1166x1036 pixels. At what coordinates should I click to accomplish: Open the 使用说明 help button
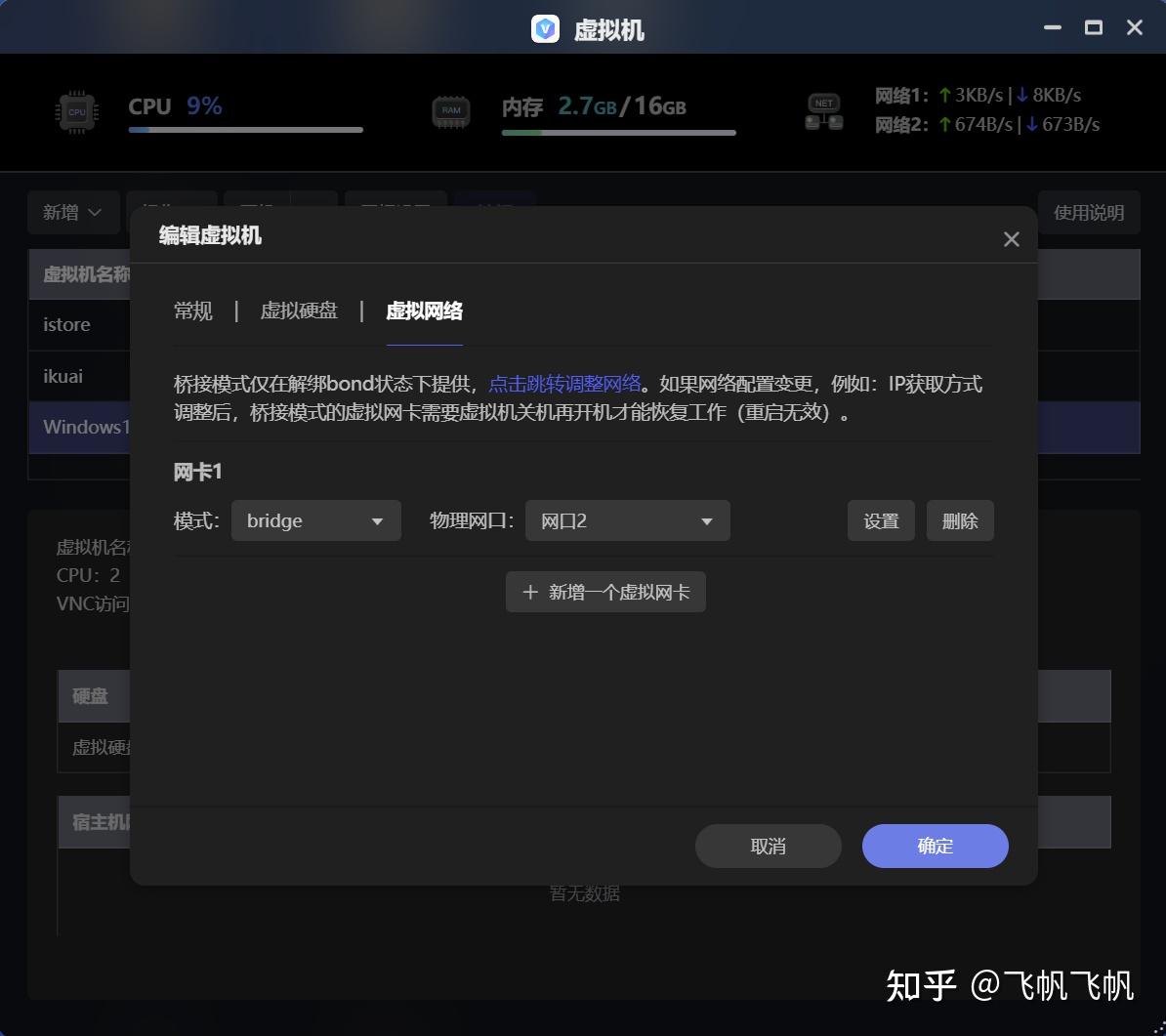(x=1088, y=212)
